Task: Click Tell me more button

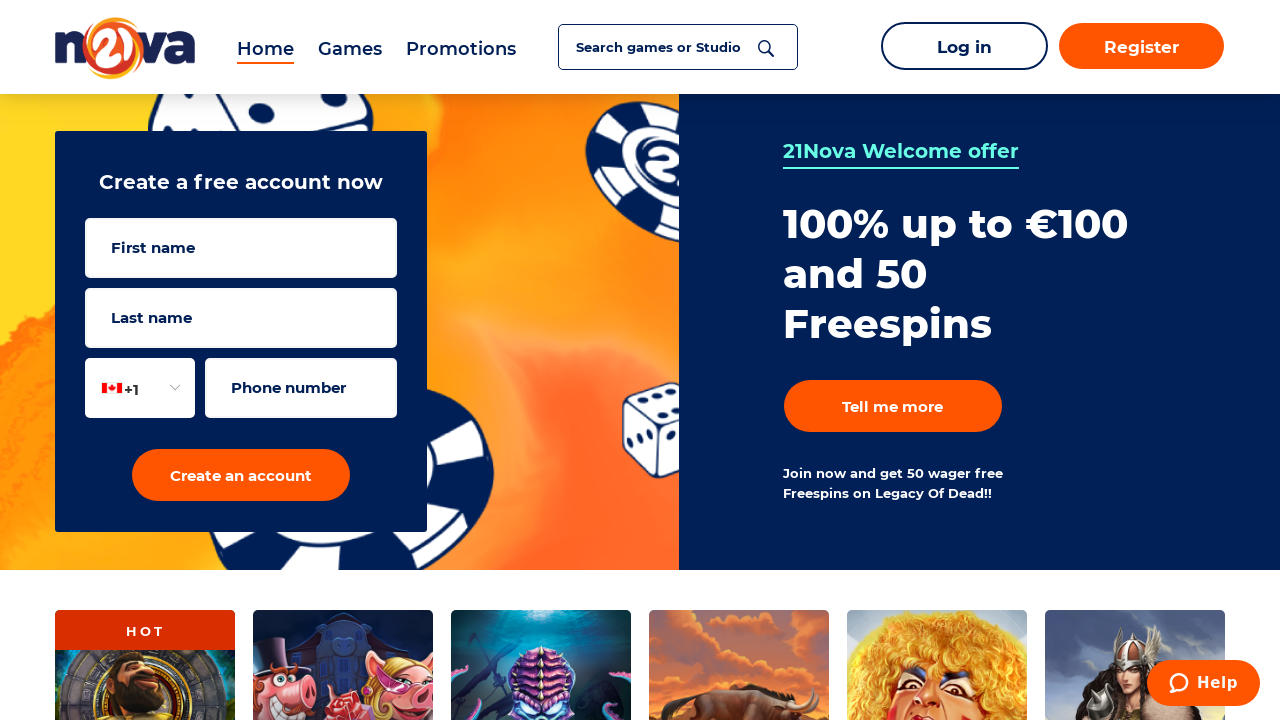Action: click(893, 406)
